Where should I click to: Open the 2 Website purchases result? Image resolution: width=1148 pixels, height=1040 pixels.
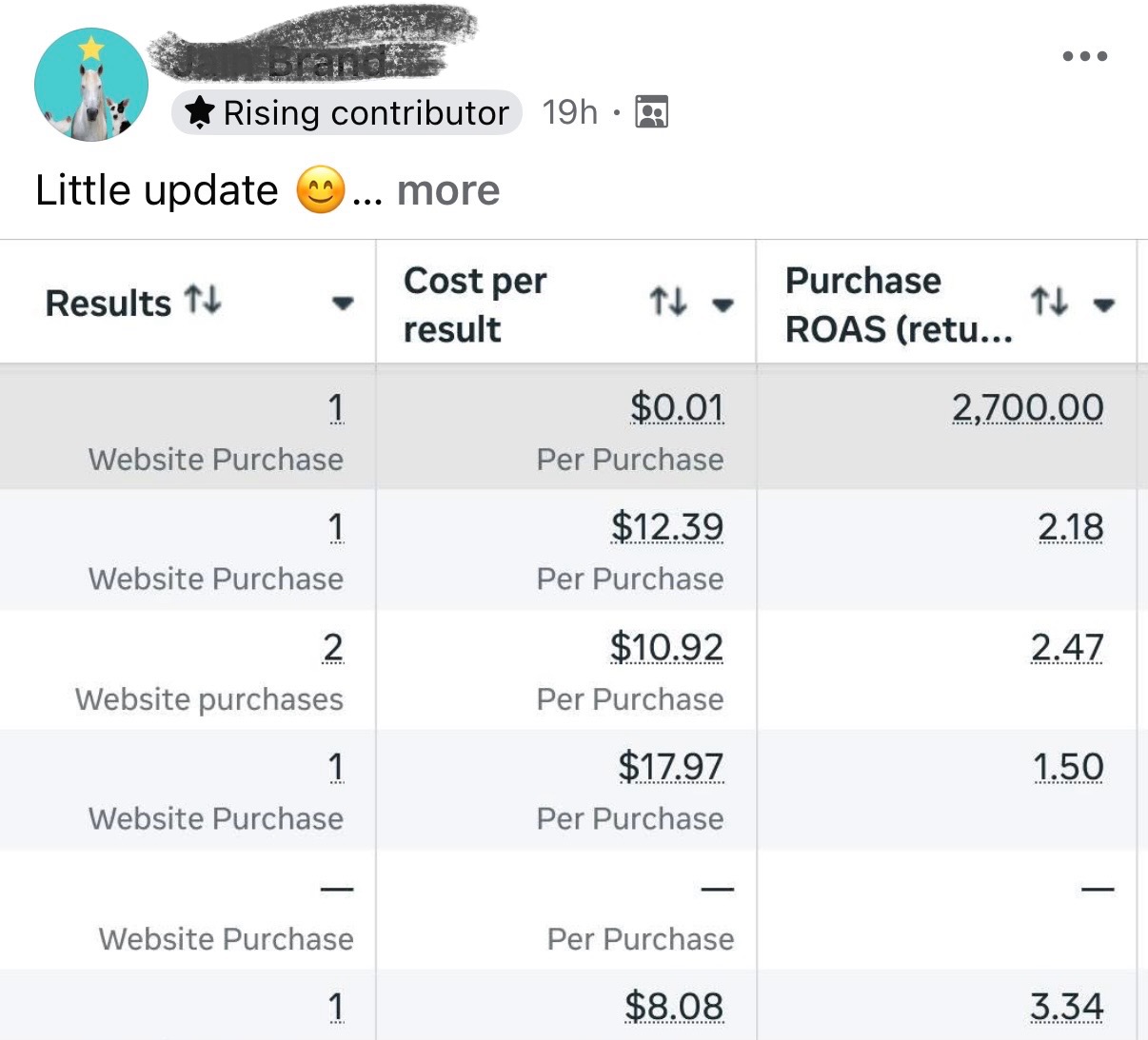pos(332,648)
